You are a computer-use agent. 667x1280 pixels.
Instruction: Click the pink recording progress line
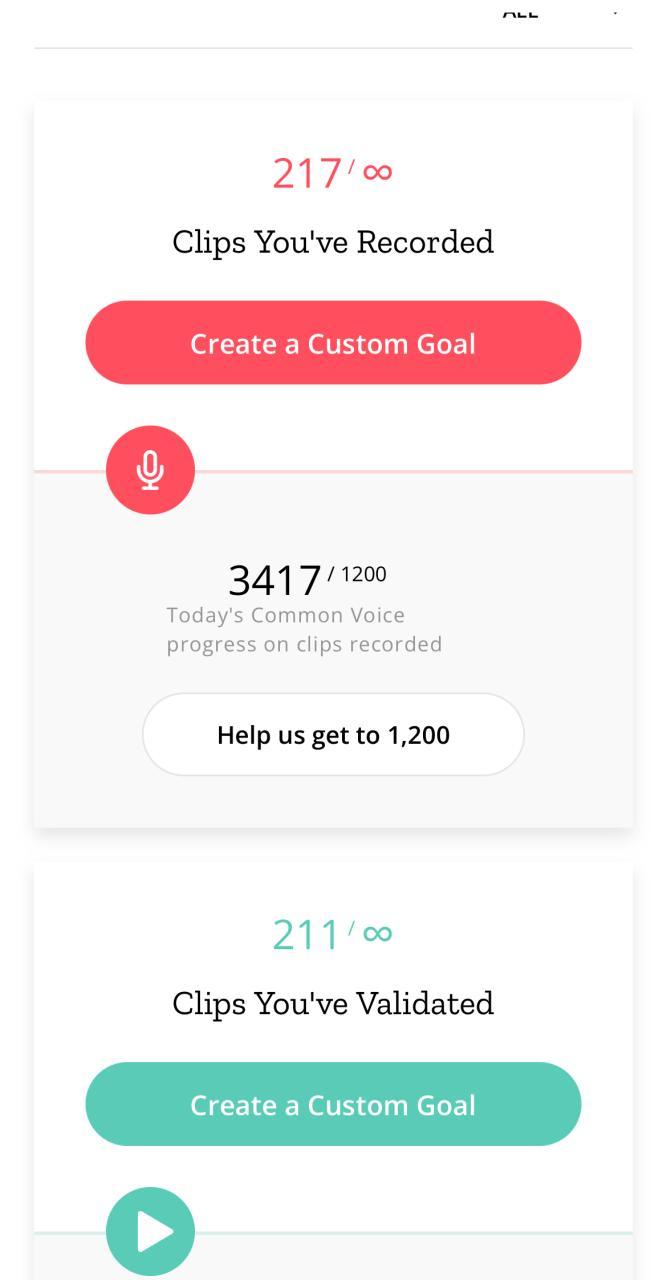tap(420, 471)
